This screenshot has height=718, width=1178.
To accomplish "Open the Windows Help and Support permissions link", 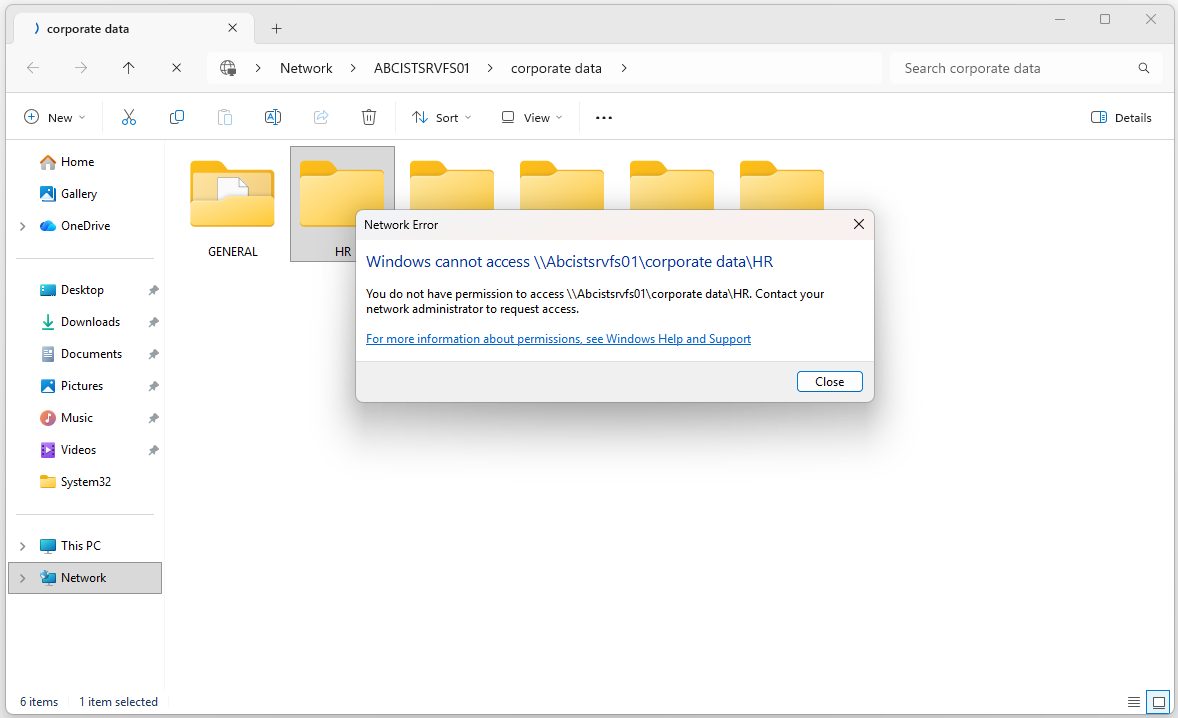I will [x=558, y=339].
